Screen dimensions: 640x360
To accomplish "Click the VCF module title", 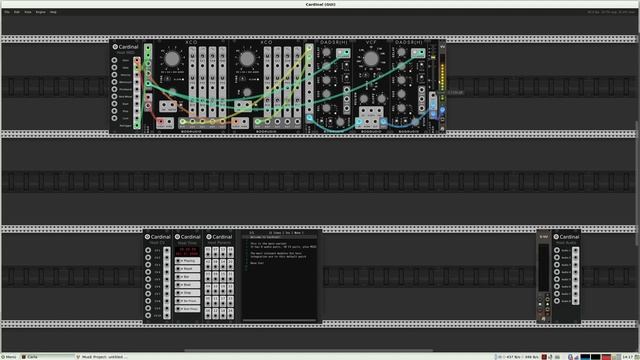I will point(371,42).
